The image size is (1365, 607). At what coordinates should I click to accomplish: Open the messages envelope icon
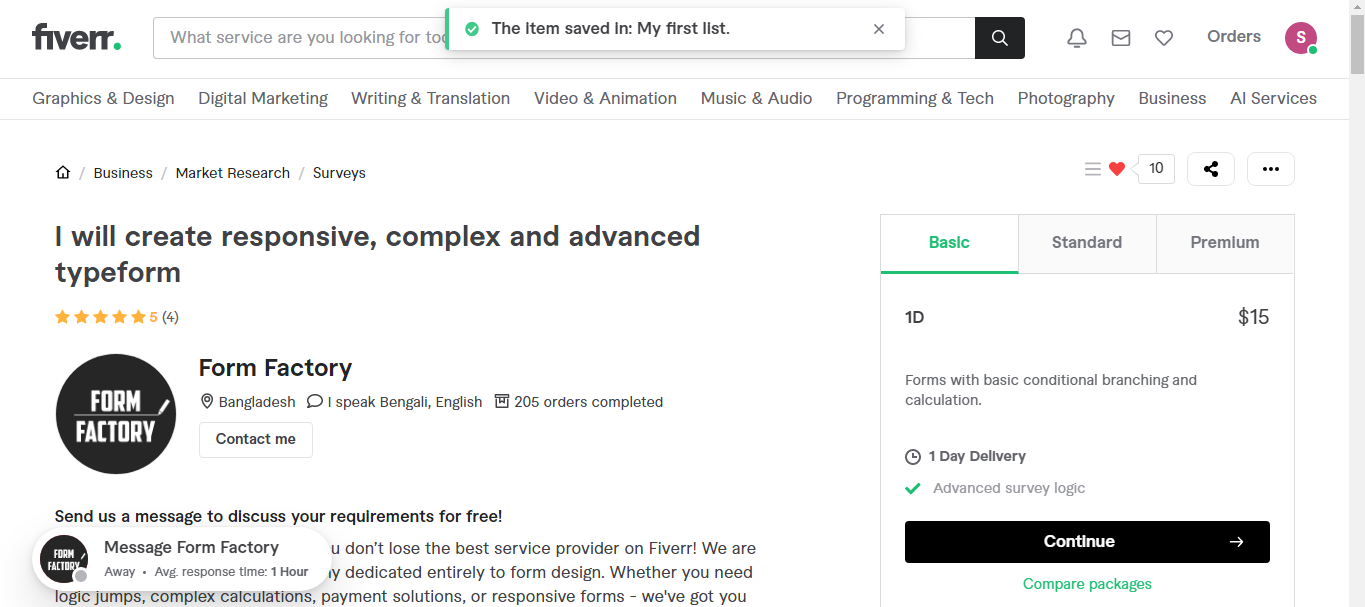[1121, 38]
